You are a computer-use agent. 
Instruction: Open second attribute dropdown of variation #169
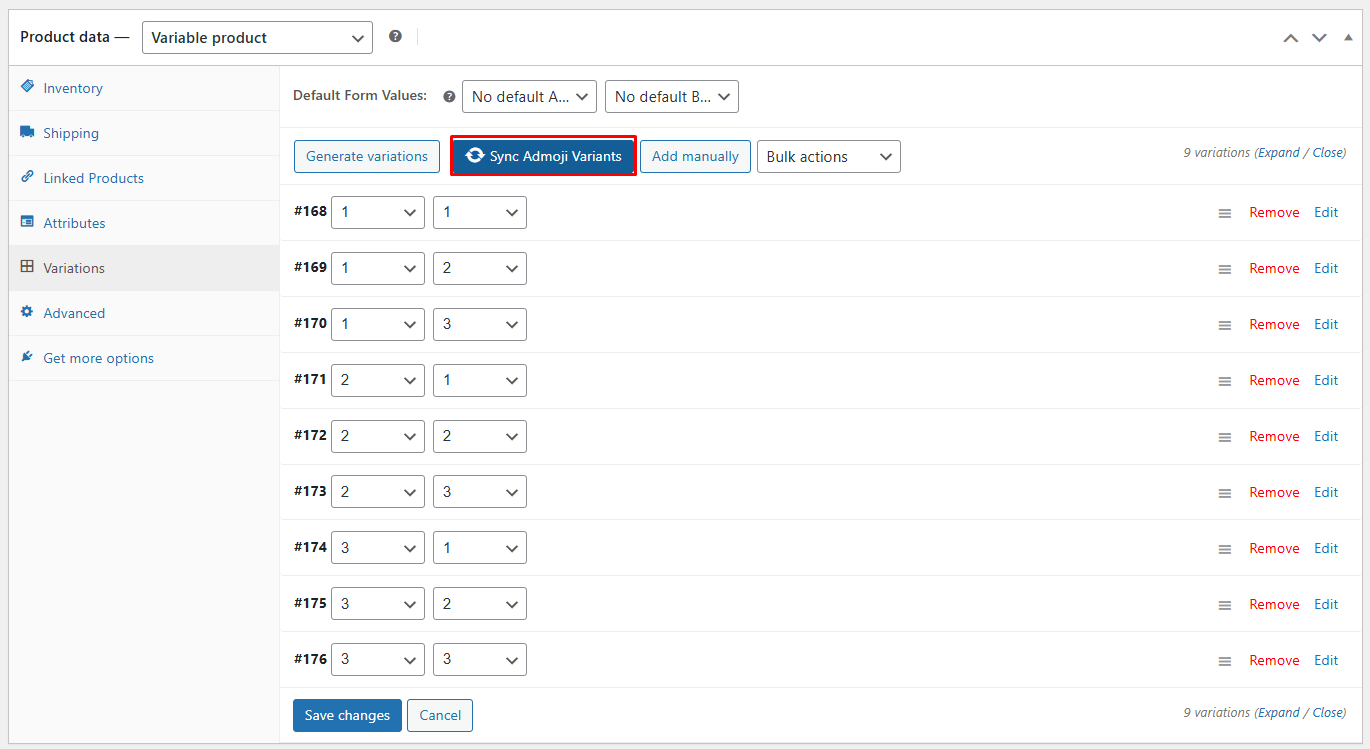pos(480,268)
